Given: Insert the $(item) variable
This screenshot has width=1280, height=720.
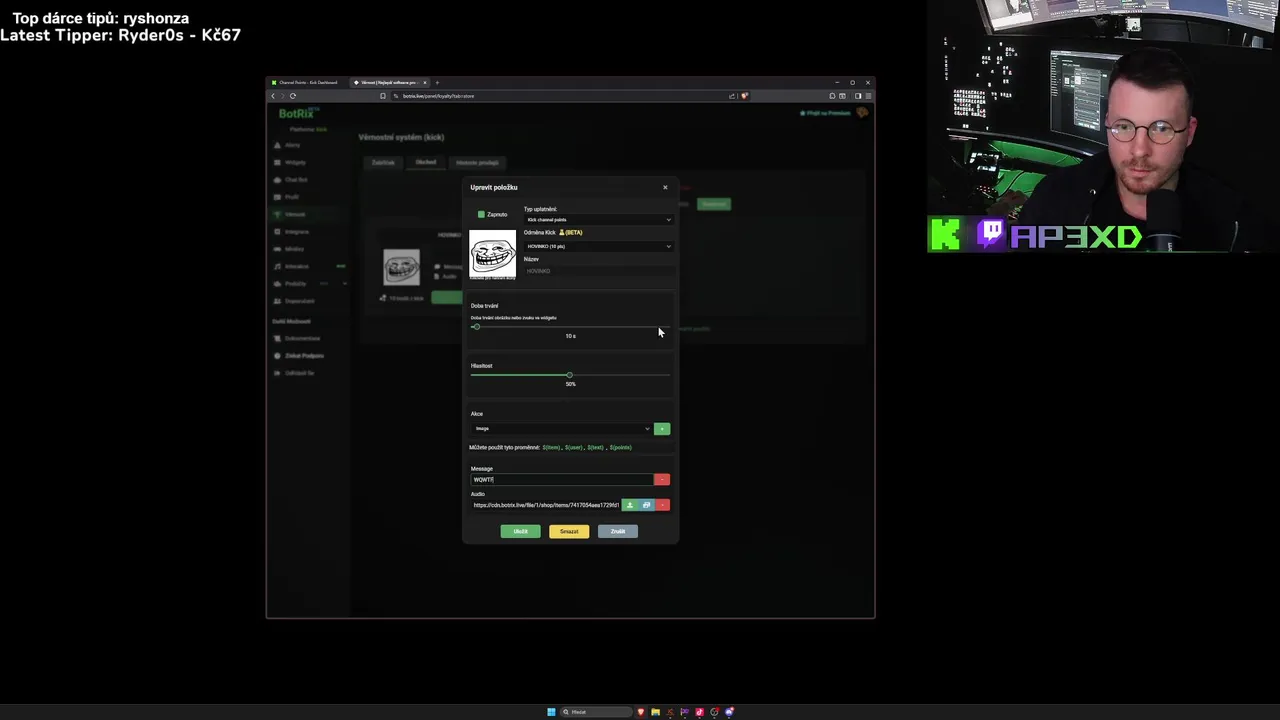Looking at the screenshot, I should (x=552, y=447).
